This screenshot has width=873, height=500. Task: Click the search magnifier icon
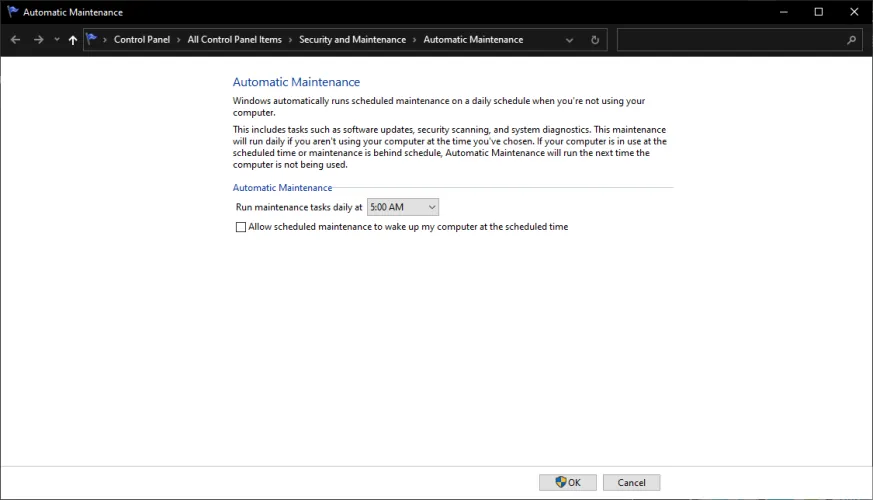coord(851,40)
